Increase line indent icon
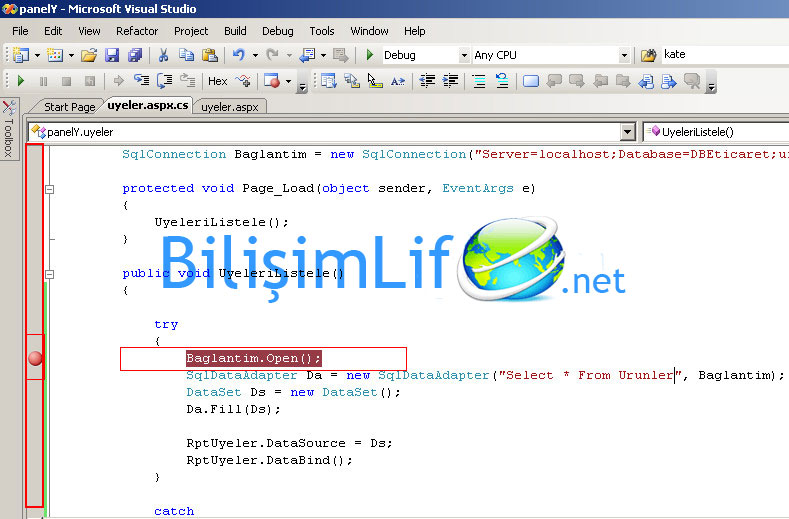789x519 pixels. [x=450, y=81]
